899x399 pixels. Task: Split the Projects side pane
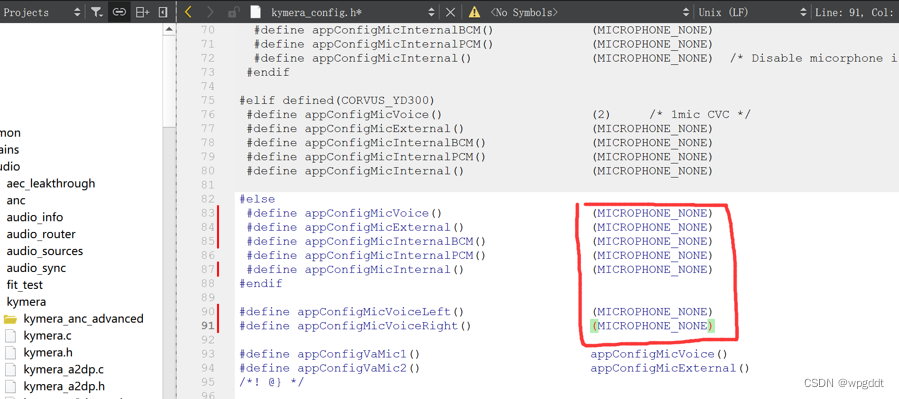pos(142,11)
